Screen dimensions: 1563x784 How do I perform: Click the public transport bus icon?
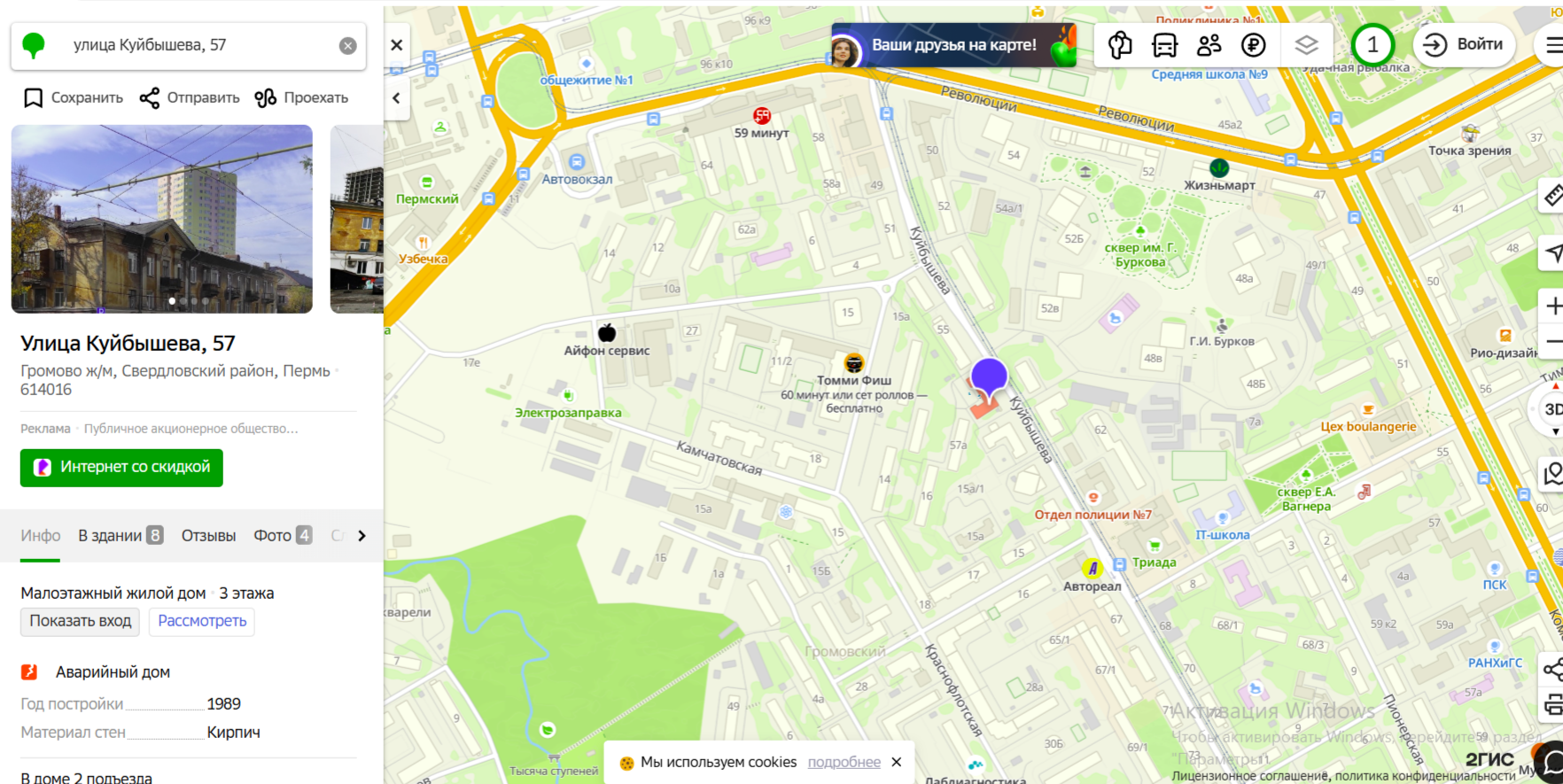coord(1164,45)
